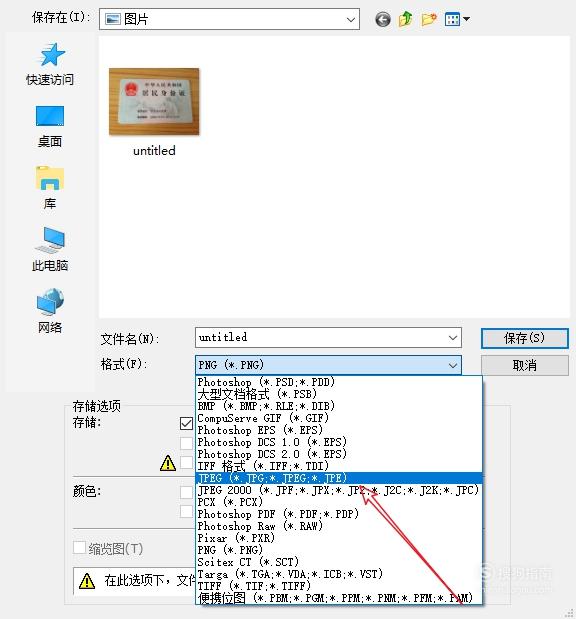Open 此电脑 in the sidebar
Screen dimensions: 576x619
point(50,249)
